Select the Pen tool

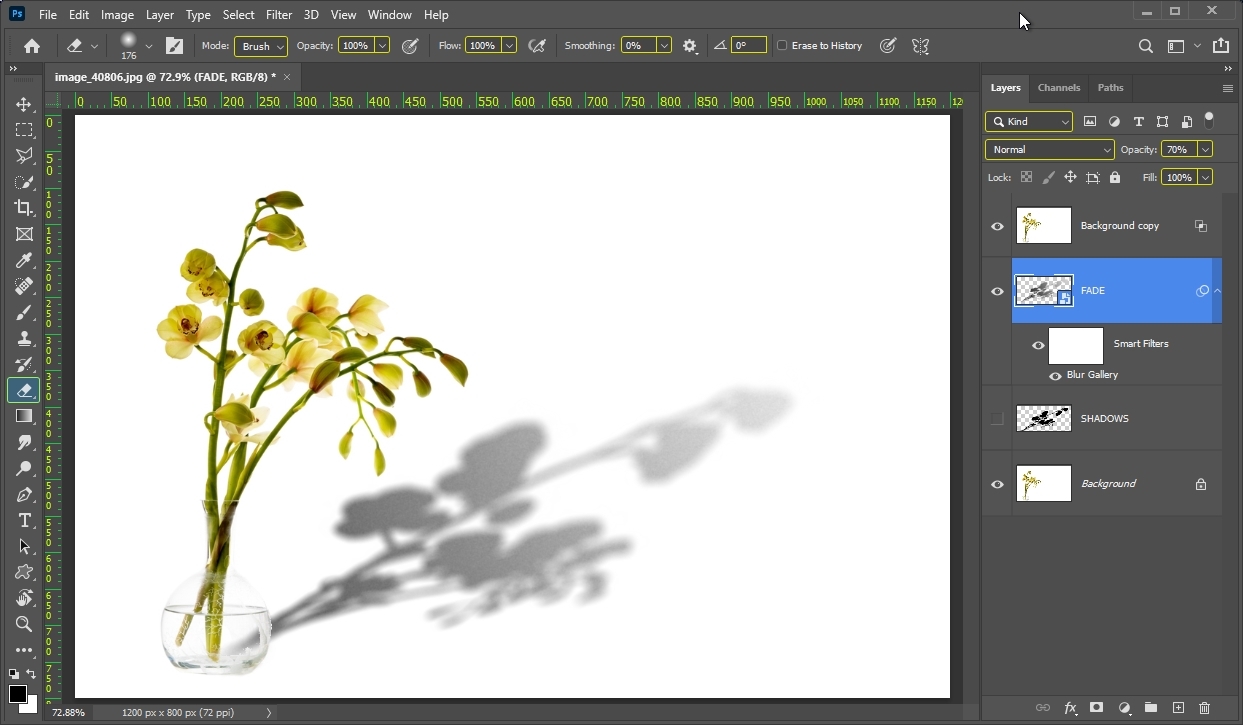coord(24,494)
